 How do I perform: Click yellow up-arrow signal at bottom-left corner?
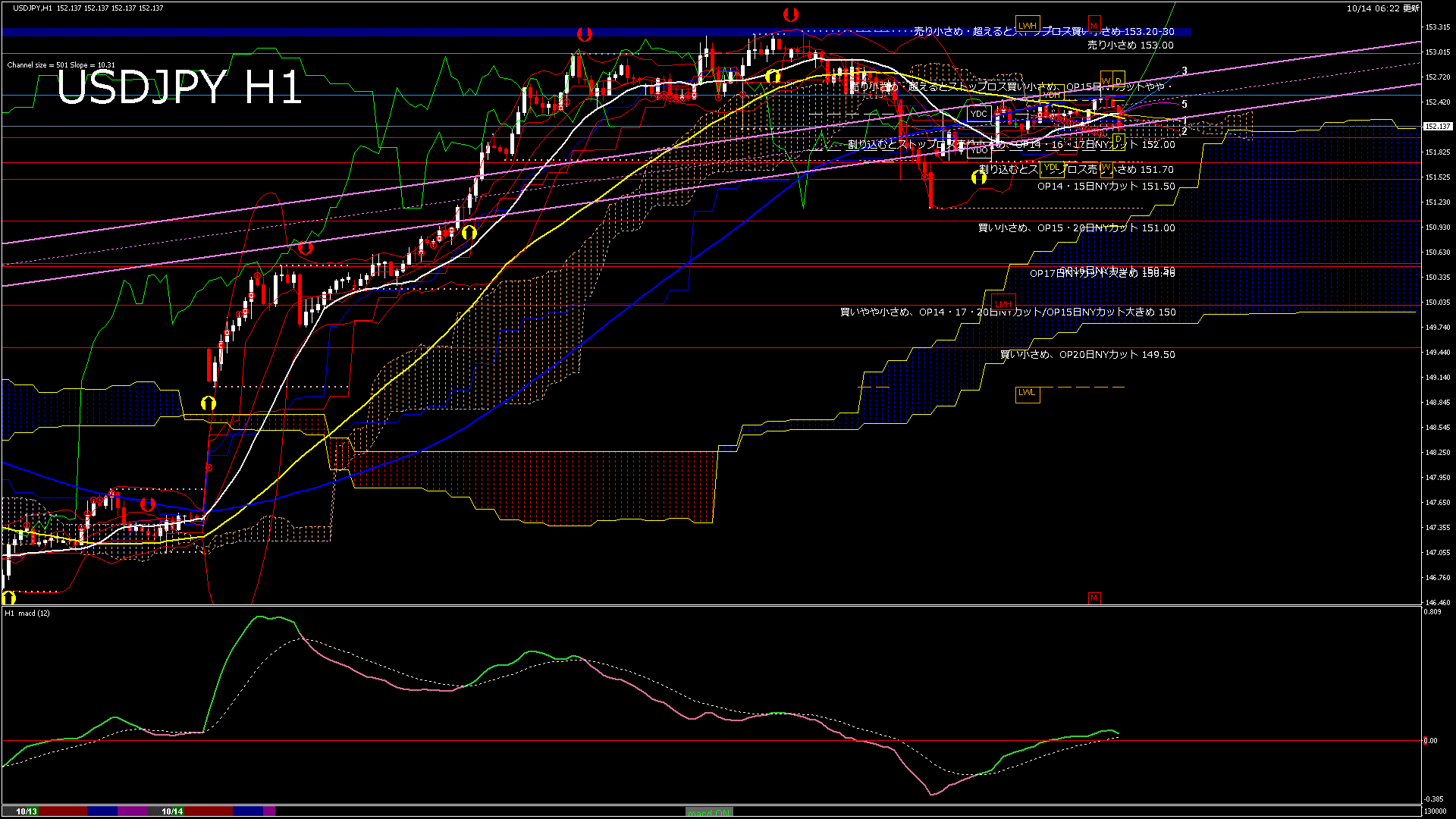tap(9, 598)
